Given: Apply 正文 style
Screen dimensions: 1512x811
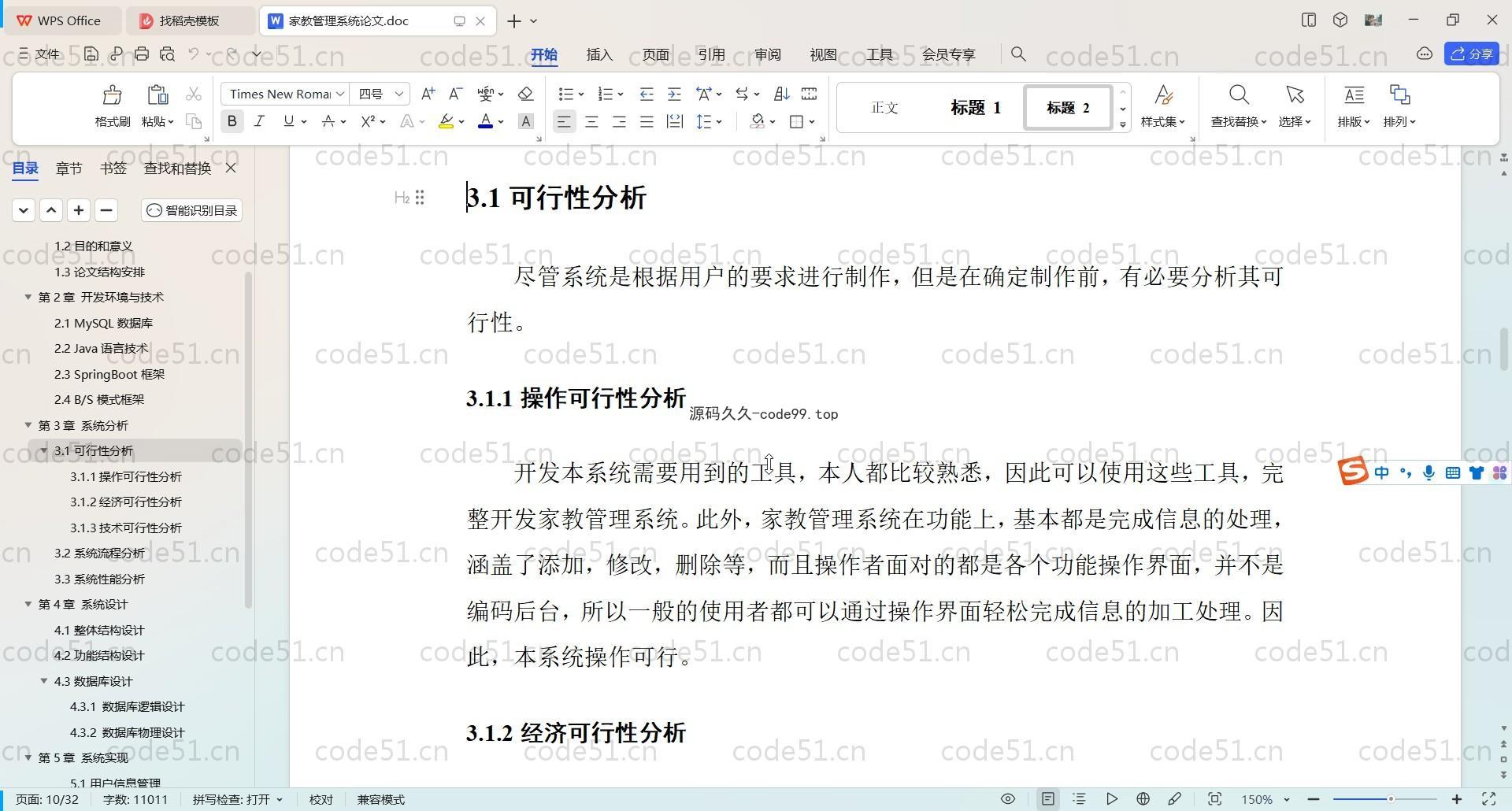Looking at the screenshot, I should [884, 108].
